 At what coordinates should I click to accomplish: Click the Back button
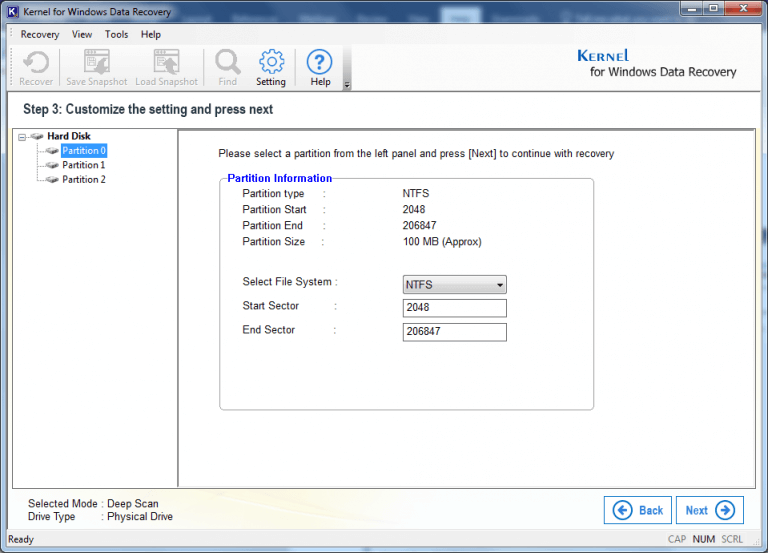(637, 510)
